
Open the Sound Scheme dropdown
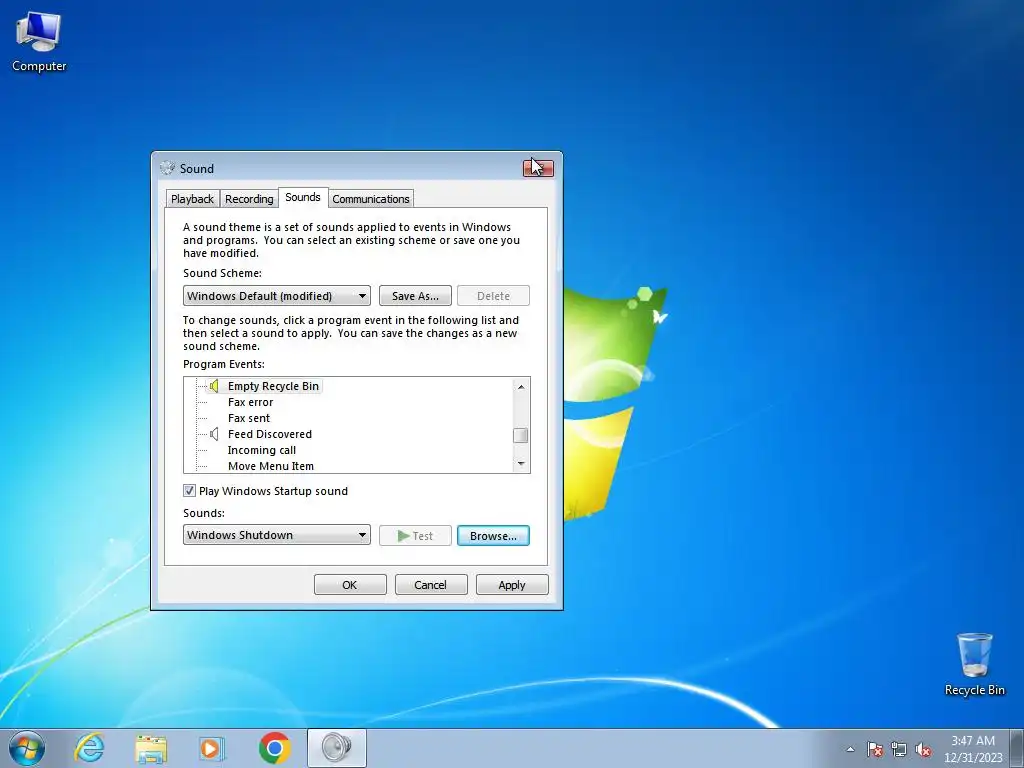(277, 296)
